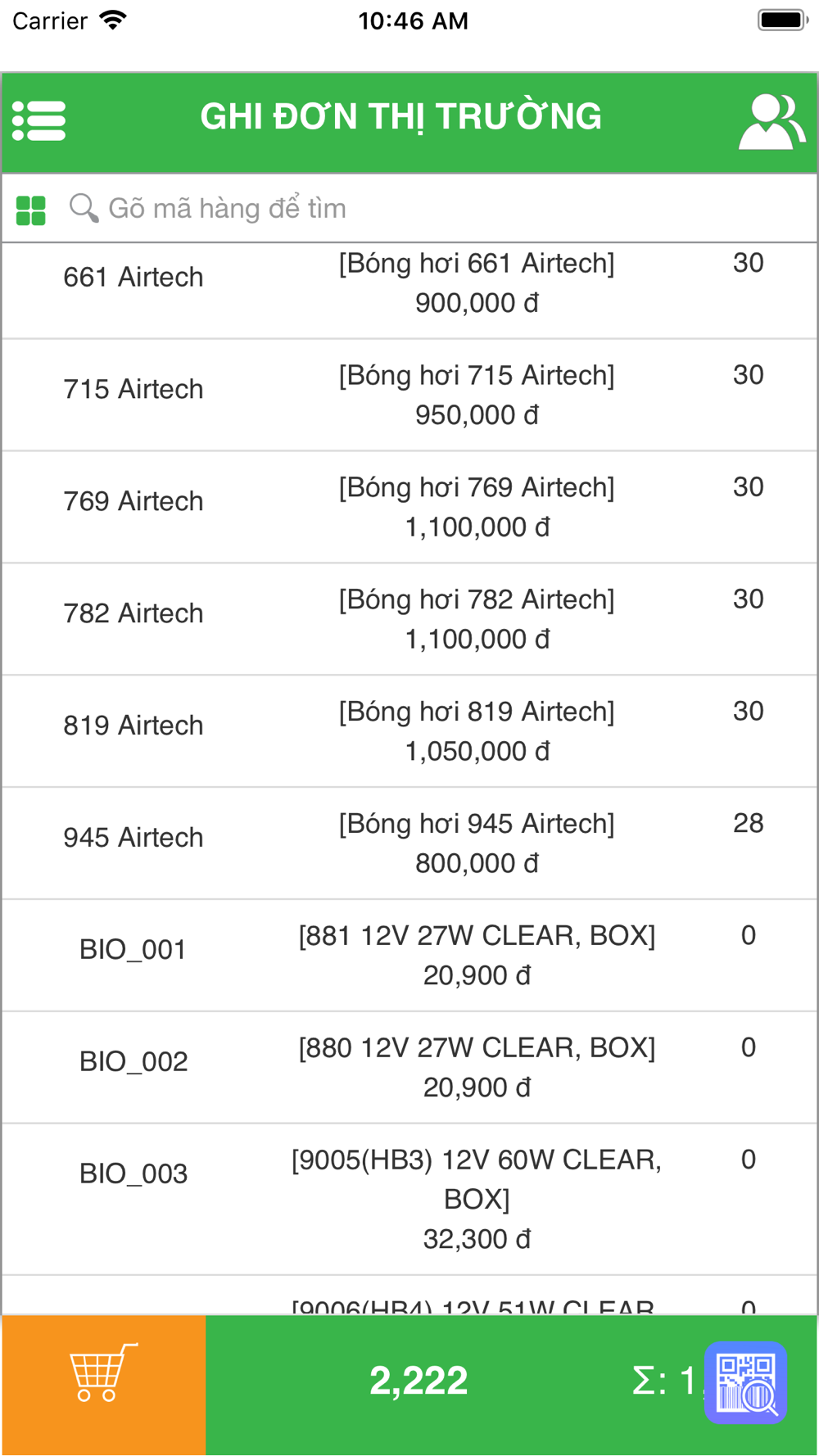Choose BIO_001 881 12V 27W item
Viewport: 819px width, 1456px height.
point(409,956)
